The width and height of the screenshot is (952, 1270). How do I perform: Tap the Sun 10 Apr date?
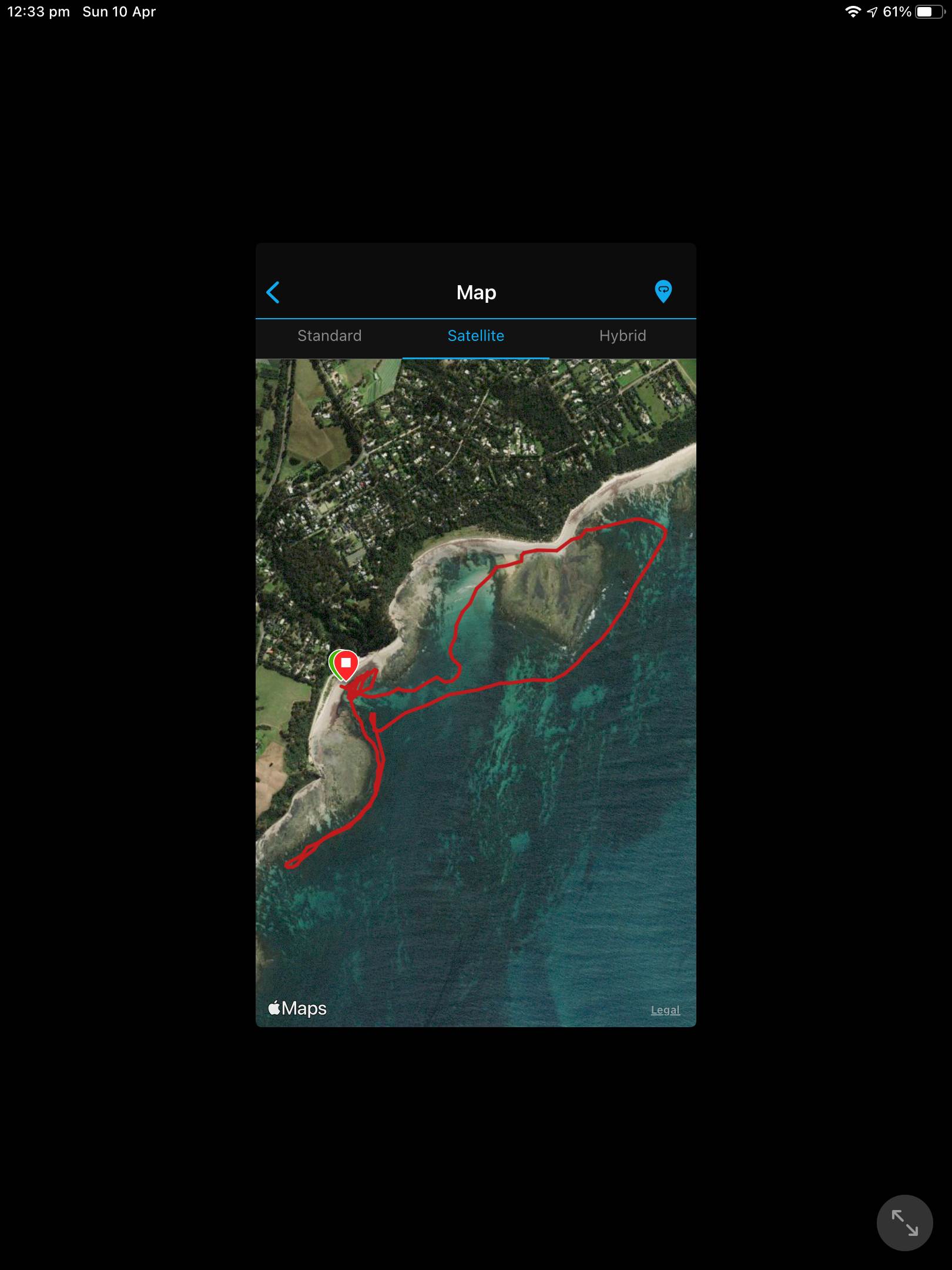[x=119, y=12]
